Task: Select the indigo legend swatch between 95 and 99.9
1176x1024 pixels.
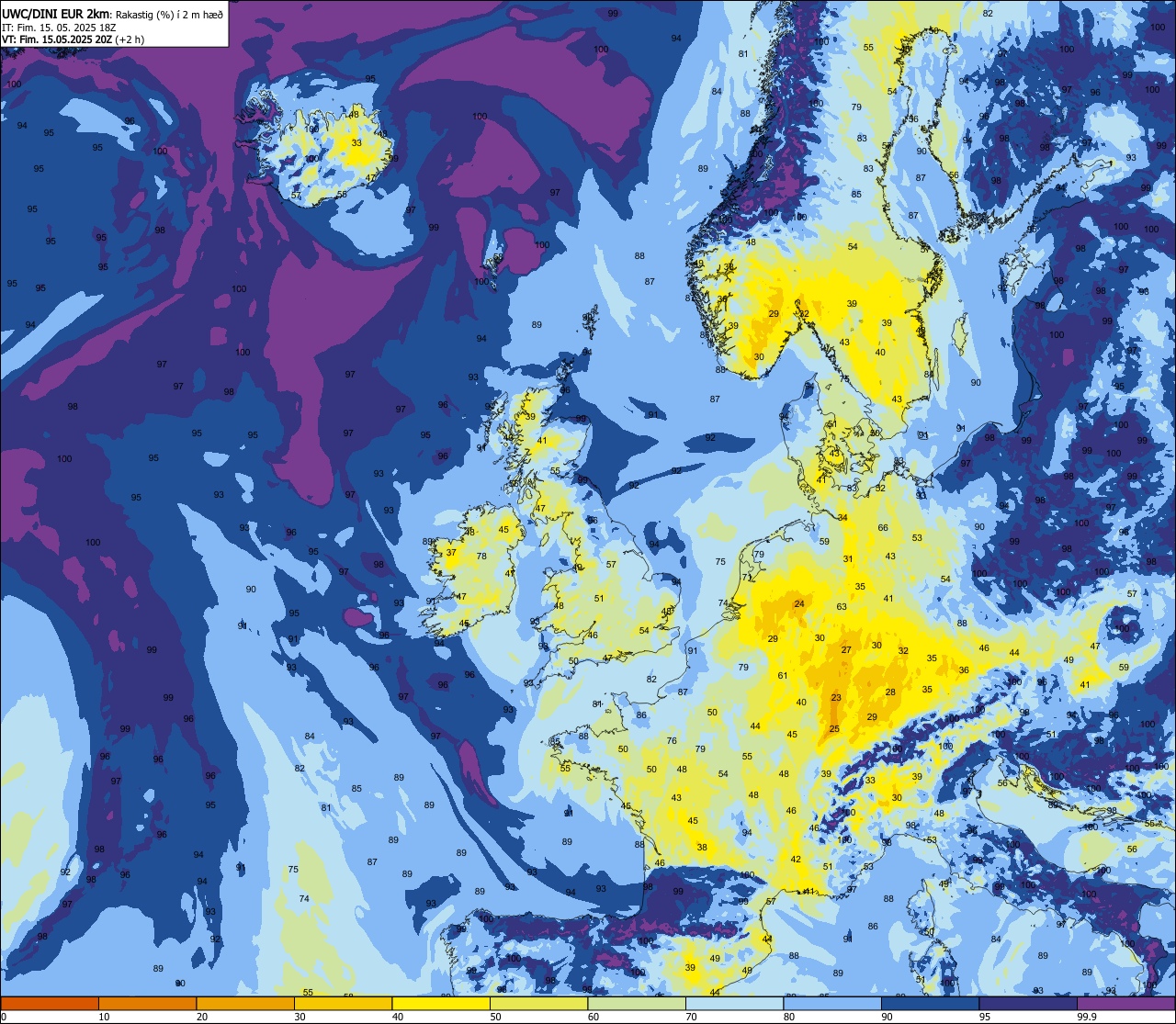Action: tap(1028, 1004)
